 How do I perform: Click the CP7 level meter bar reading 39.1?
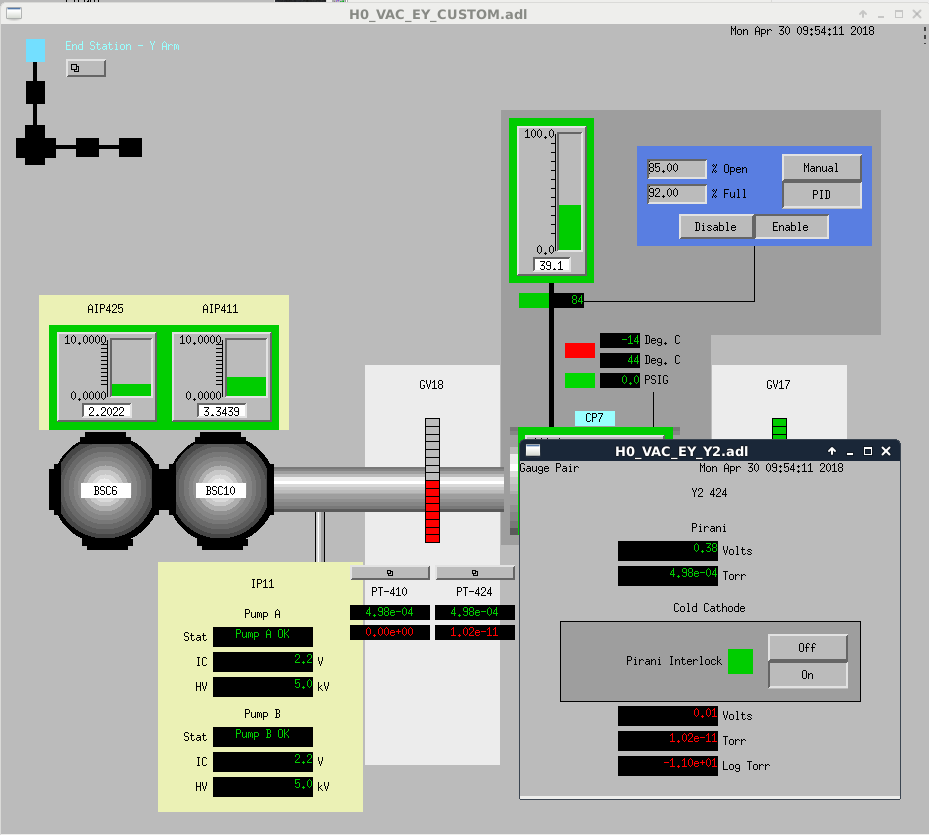(569, 190)
